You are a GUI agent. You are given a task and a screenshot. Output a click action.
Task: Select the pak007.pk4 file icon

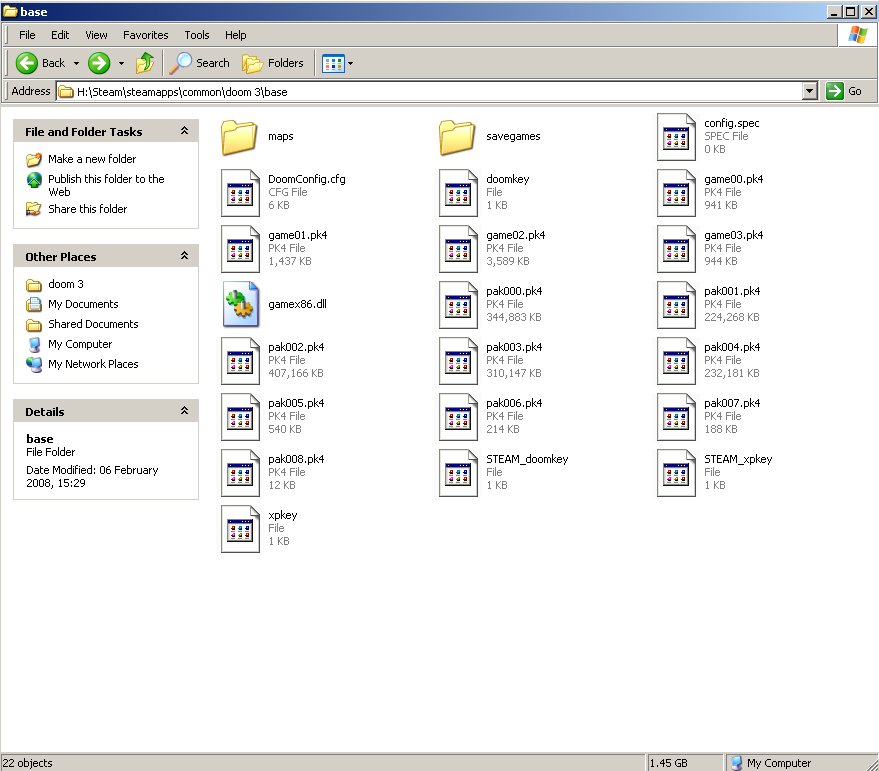676,417
